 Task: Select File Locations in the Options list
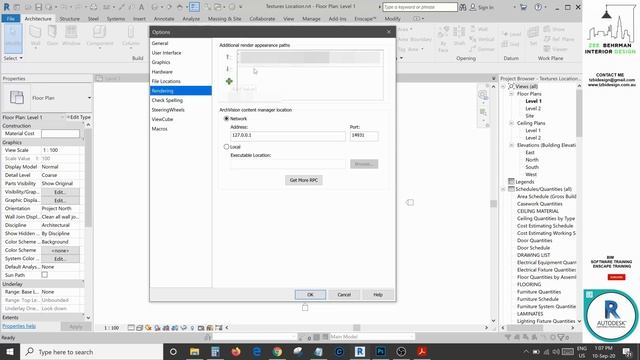166,81
